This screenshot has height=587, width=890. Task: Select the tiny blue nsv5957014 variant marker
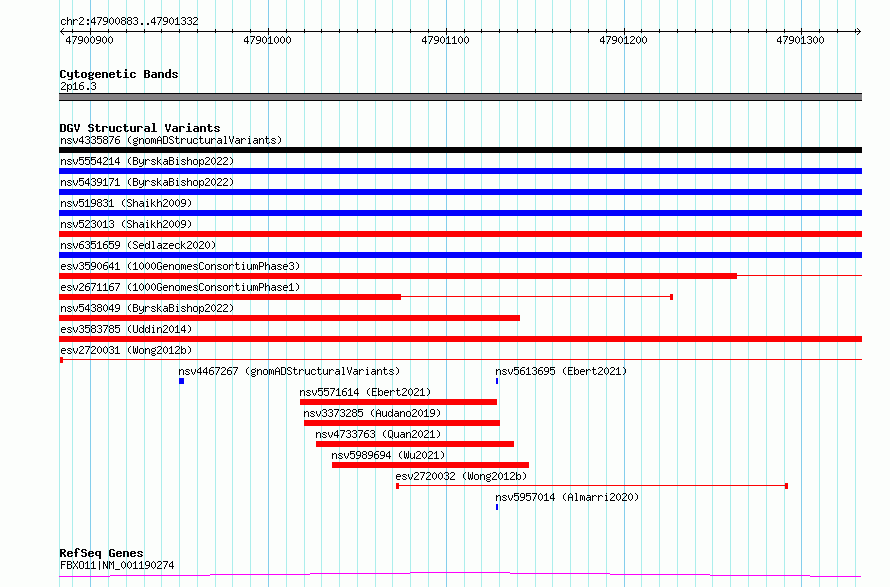[x=497, y=507]
